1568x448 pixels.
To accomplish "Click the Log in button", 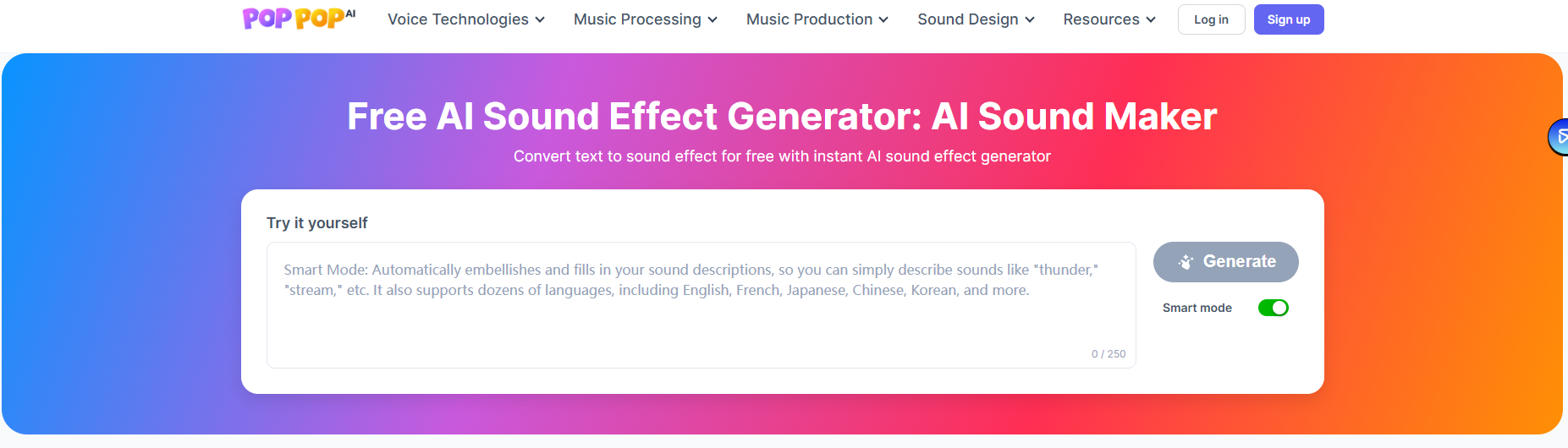I will (x=1211, y=19).
